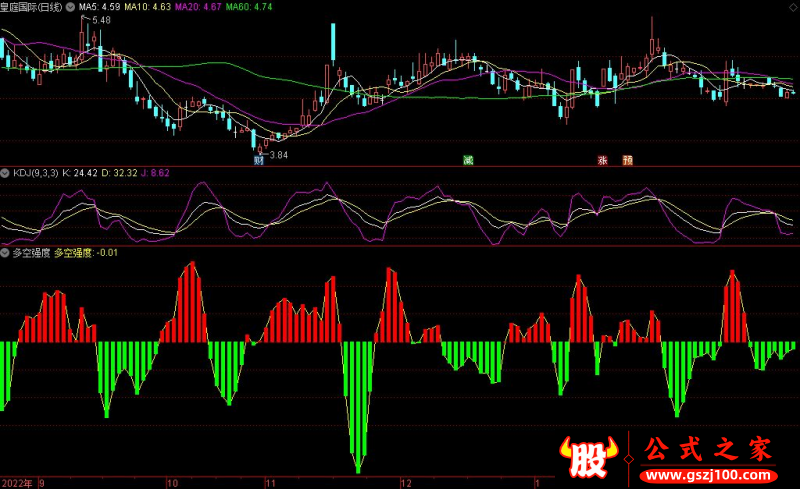800x489 pixels.
Task: Click the green 减 event marker
Action: pyautogui.click(x=468, y=160)
